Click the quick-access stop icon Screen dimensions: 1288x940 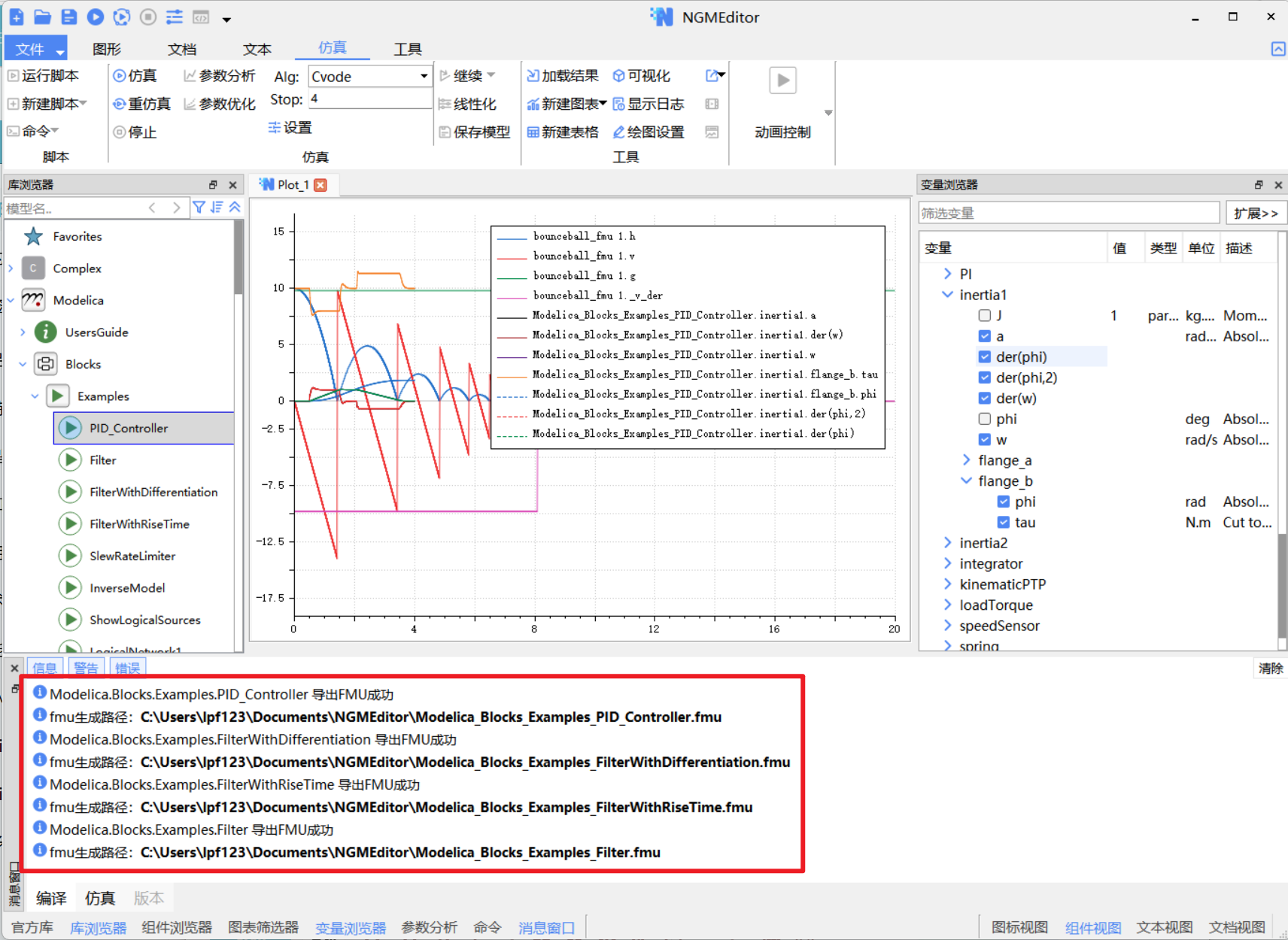point(148,17)
